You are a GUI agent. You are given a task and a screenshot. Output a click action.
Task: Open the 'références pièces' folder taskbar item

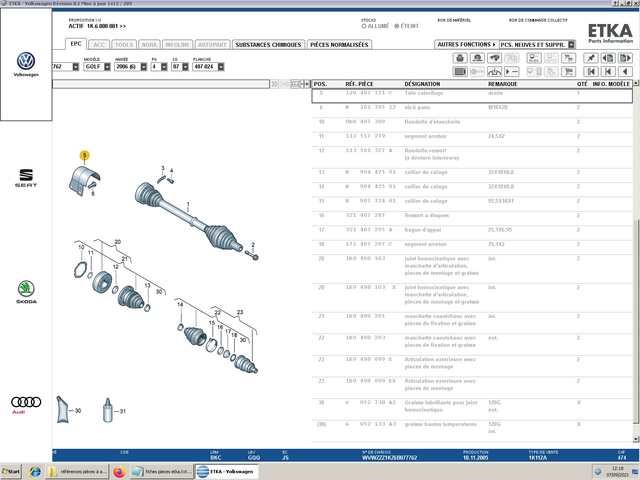(x=77, y=471)
